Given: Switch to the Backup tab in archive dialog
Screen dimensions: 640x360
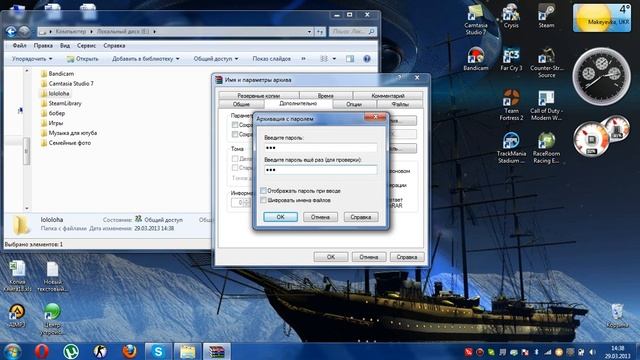Looking at the screenshot, I should (259, 96).
